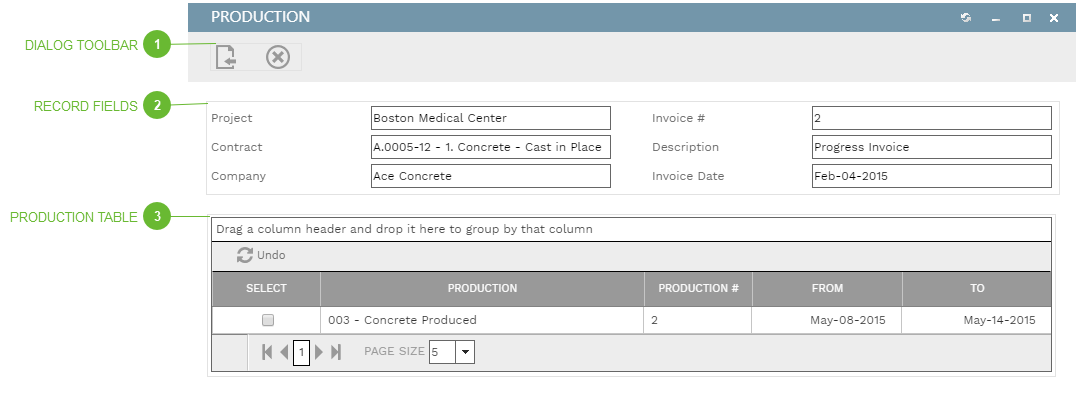Click the Undo refresh arrows icon

244,255
